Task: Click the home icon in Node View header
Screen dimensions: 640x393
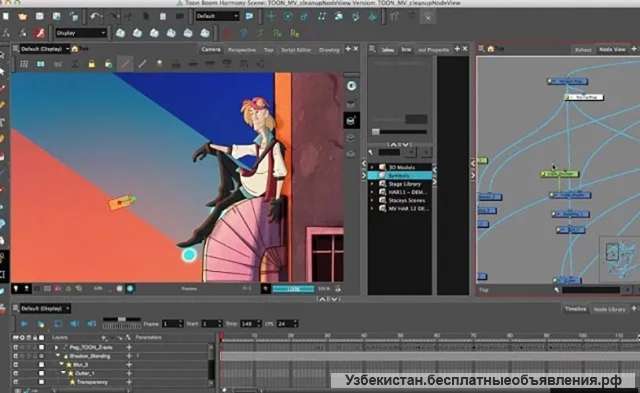Action: 491,49
